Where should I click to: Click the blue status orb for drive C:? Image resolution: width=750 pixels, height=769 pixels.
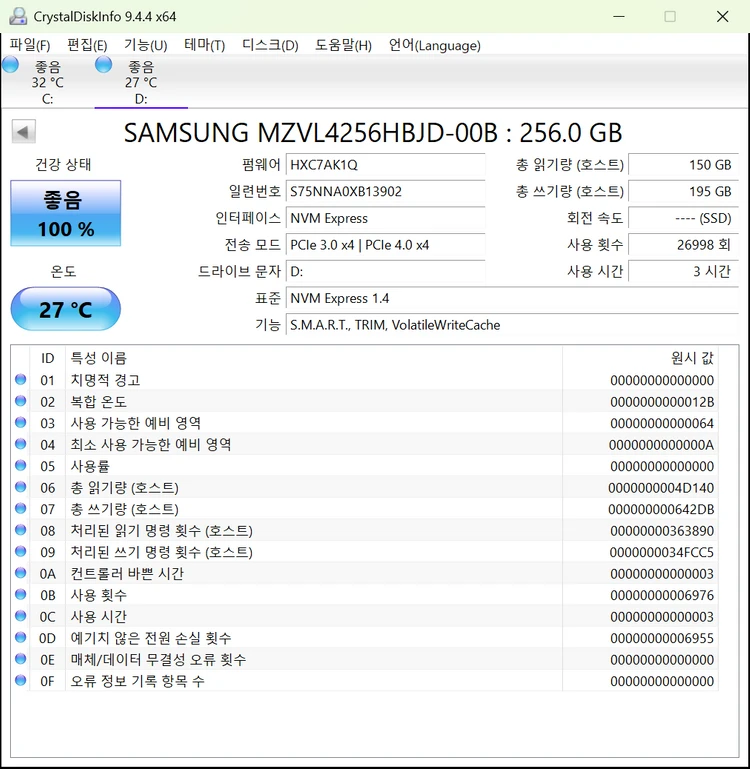pos(10,64)
